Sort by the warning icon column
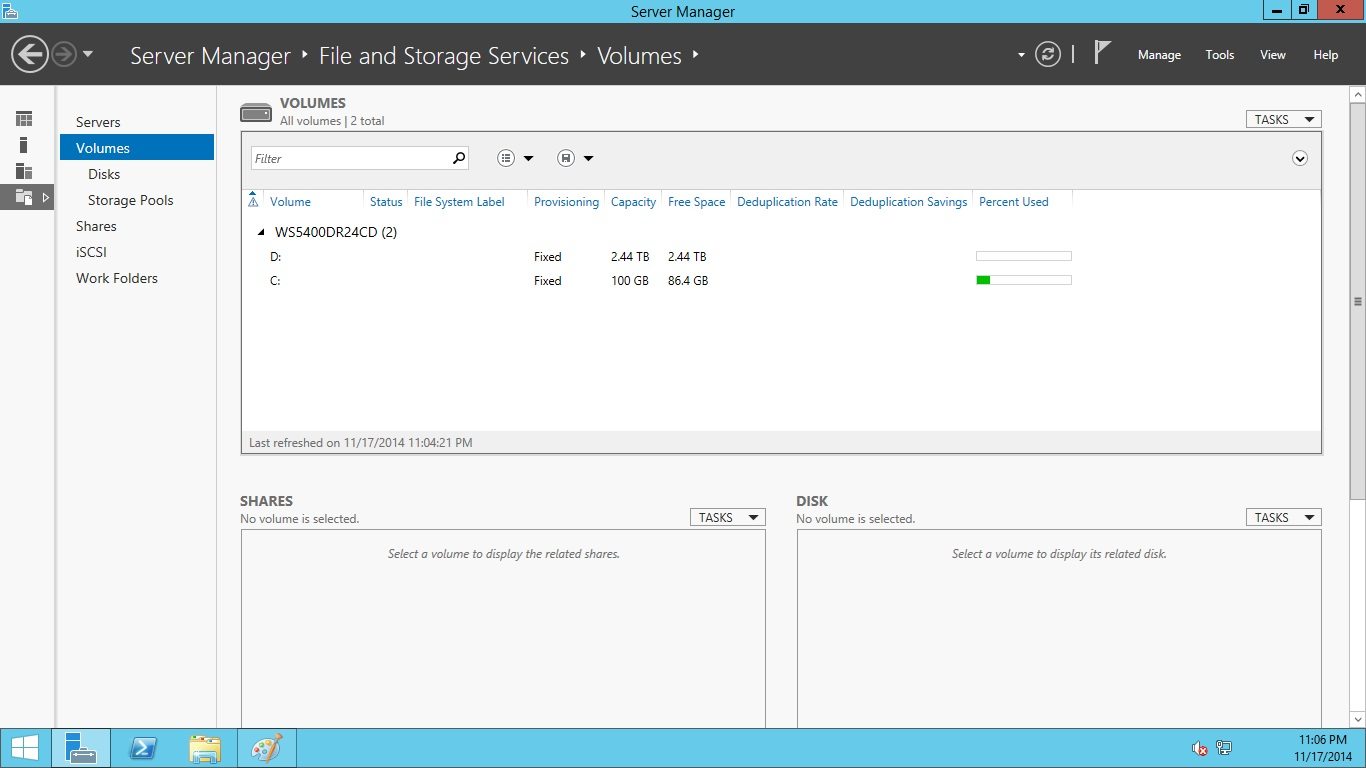1366x768 pixels. tap(253, 201)
